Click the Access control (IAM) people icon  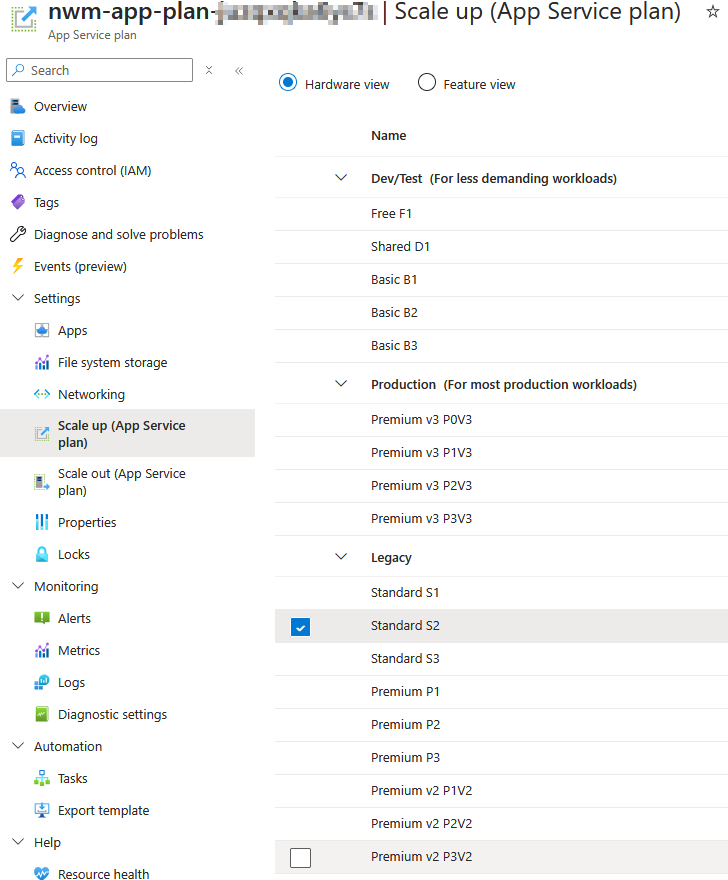pyautogui.click(x=18, y=170)
